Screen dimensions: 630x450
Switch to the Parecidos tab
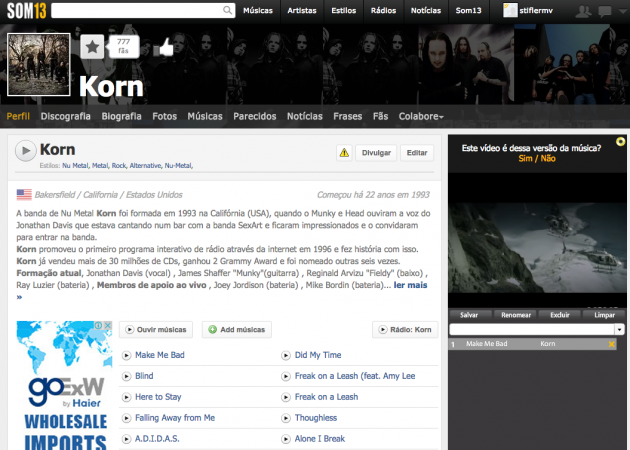[x=255, y=117]
